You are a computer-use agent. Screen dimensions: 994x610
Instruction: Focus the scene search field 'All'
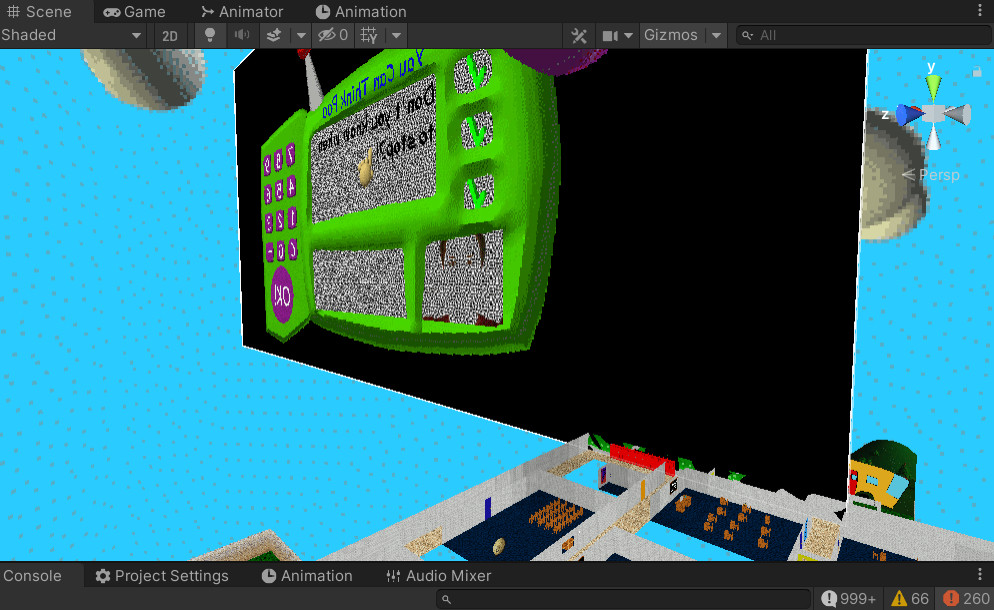[863, 36]
